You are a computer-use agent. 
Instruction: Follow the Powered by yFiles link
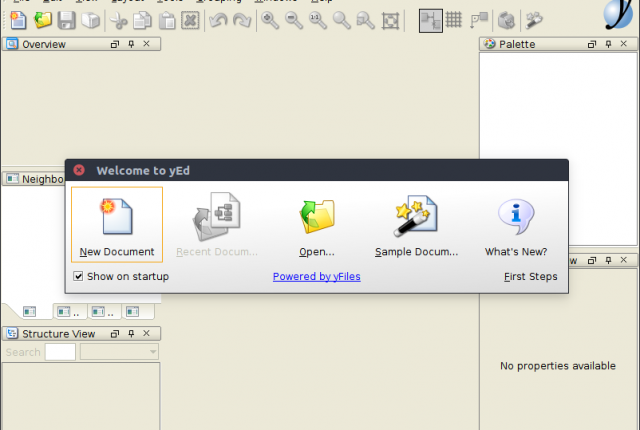(317, 276)
